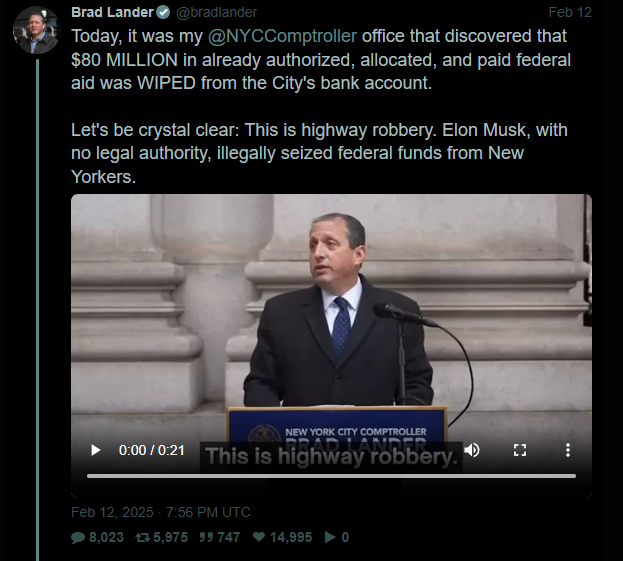Click the comments bubble icon showing 8,023
Viewport: 623px width, 561px height.
[78, 538]
